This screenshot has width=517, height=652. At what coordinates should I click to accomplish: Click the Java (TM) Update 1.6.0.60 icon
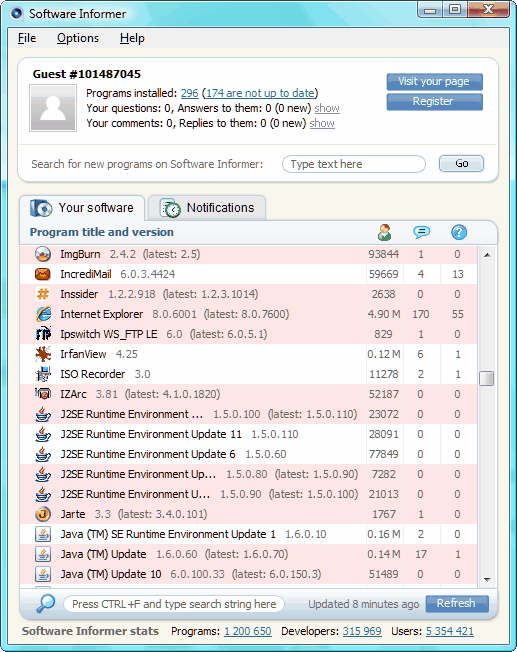(x=43, y=554)
